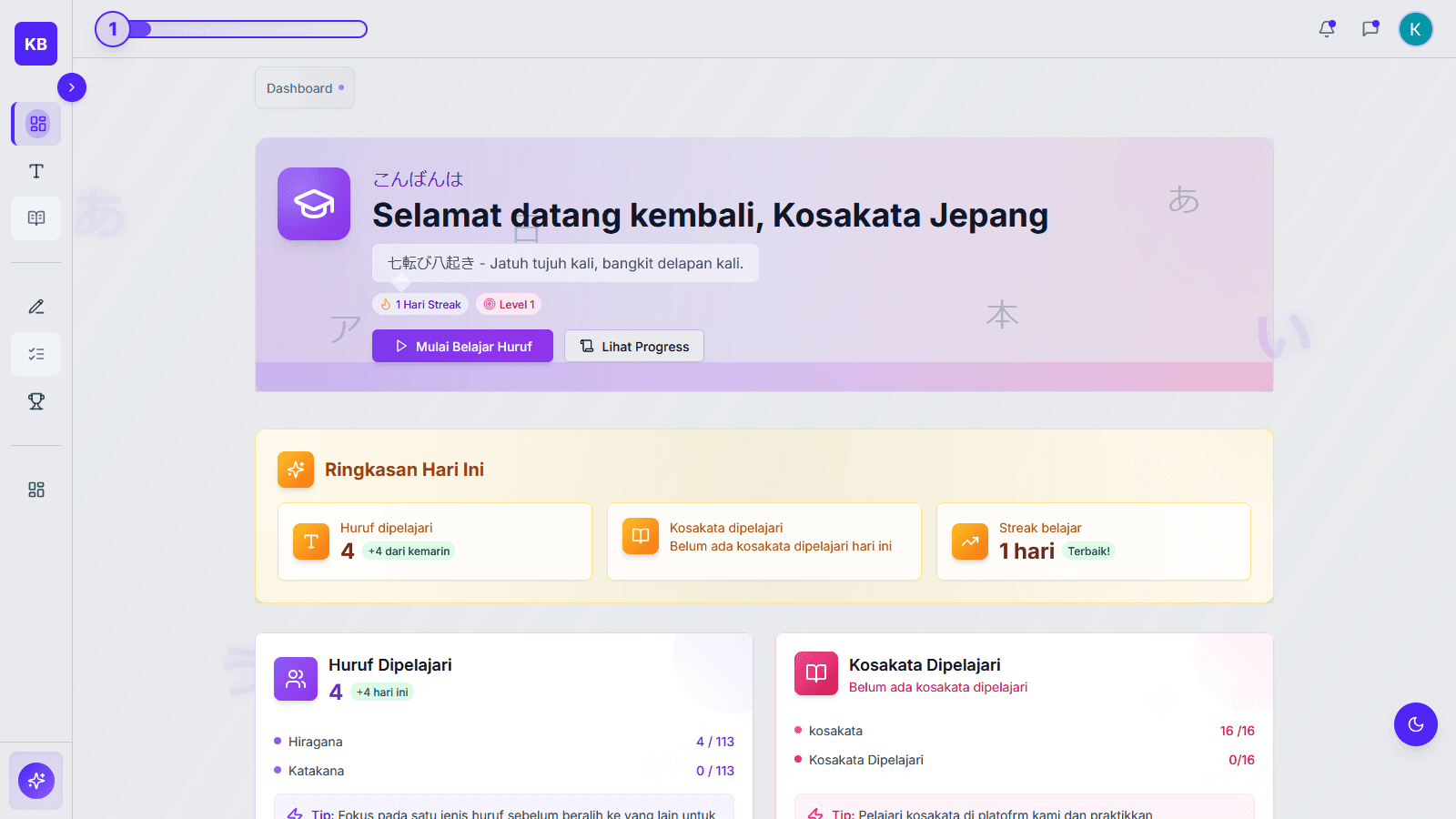The image size is (1456, 819).
Task: Click the Level 1 badge
Action: 508,303
